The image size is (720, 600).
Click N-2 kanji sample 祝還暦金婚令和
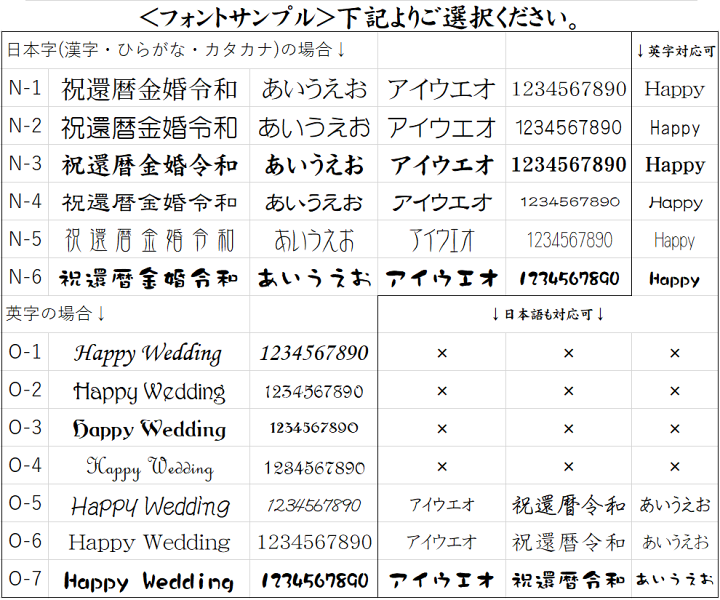pos(149,127)
